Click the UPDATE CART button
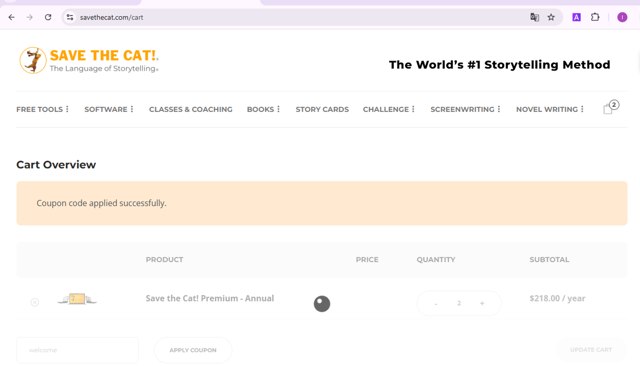Image resolution: width=640 pixels, height=366 pixels. (x=591, y=350)
